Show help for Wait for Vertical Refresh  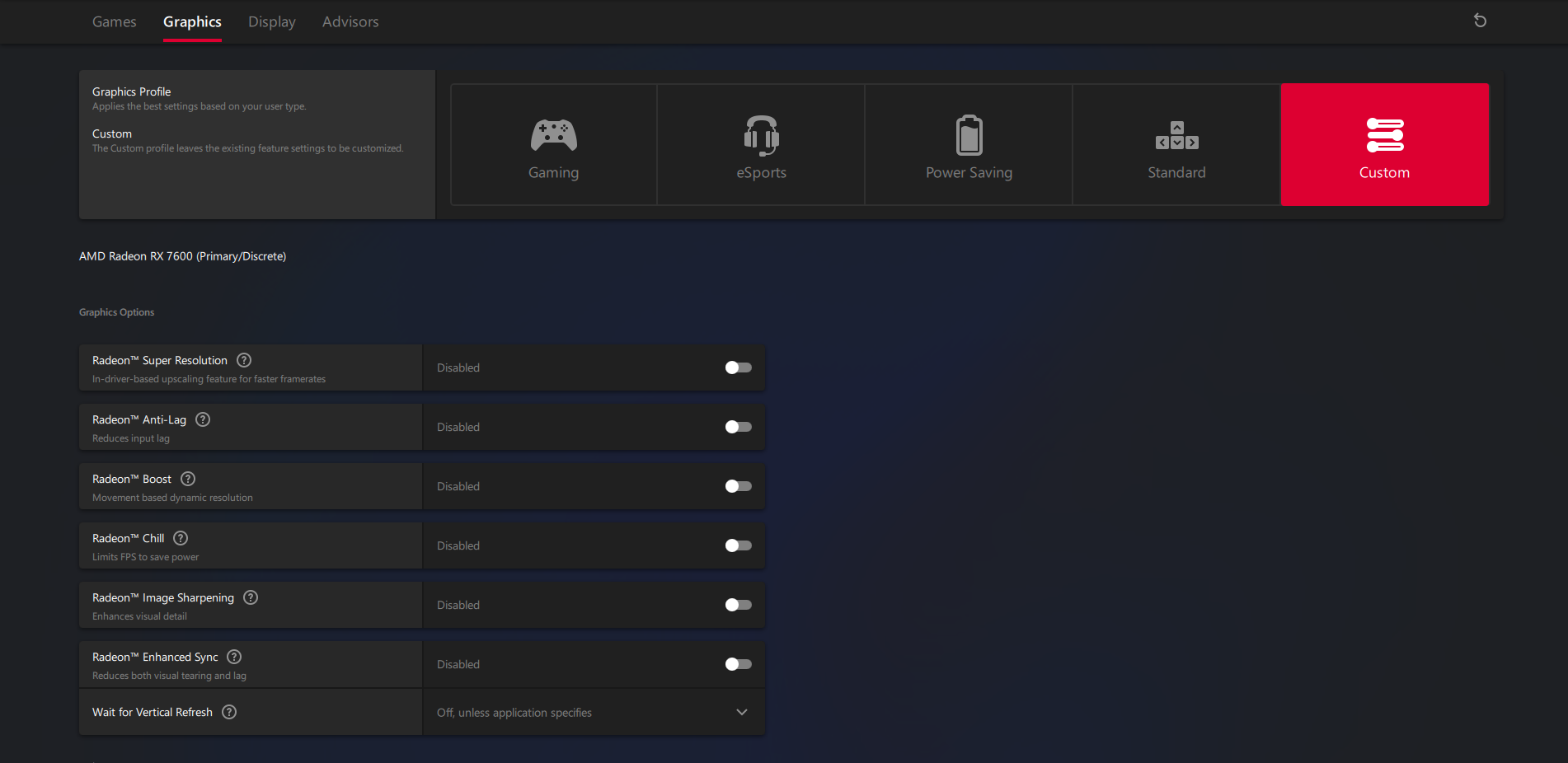point(229,712)
